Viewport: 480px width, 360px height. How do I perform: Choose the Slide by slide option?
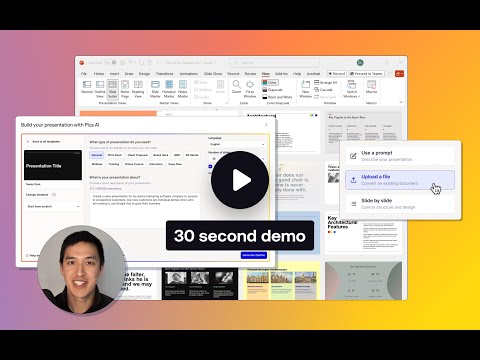400,204
